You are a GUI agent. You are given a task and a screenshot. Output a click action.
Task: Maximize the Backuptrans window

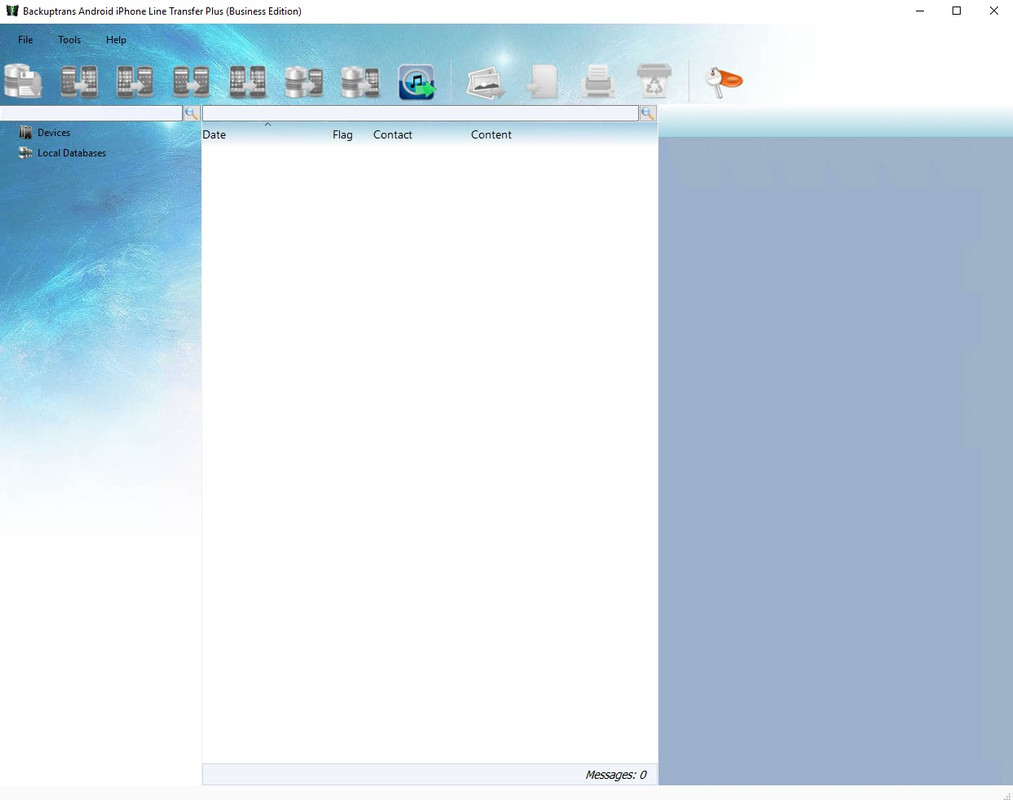pos(956,11)
